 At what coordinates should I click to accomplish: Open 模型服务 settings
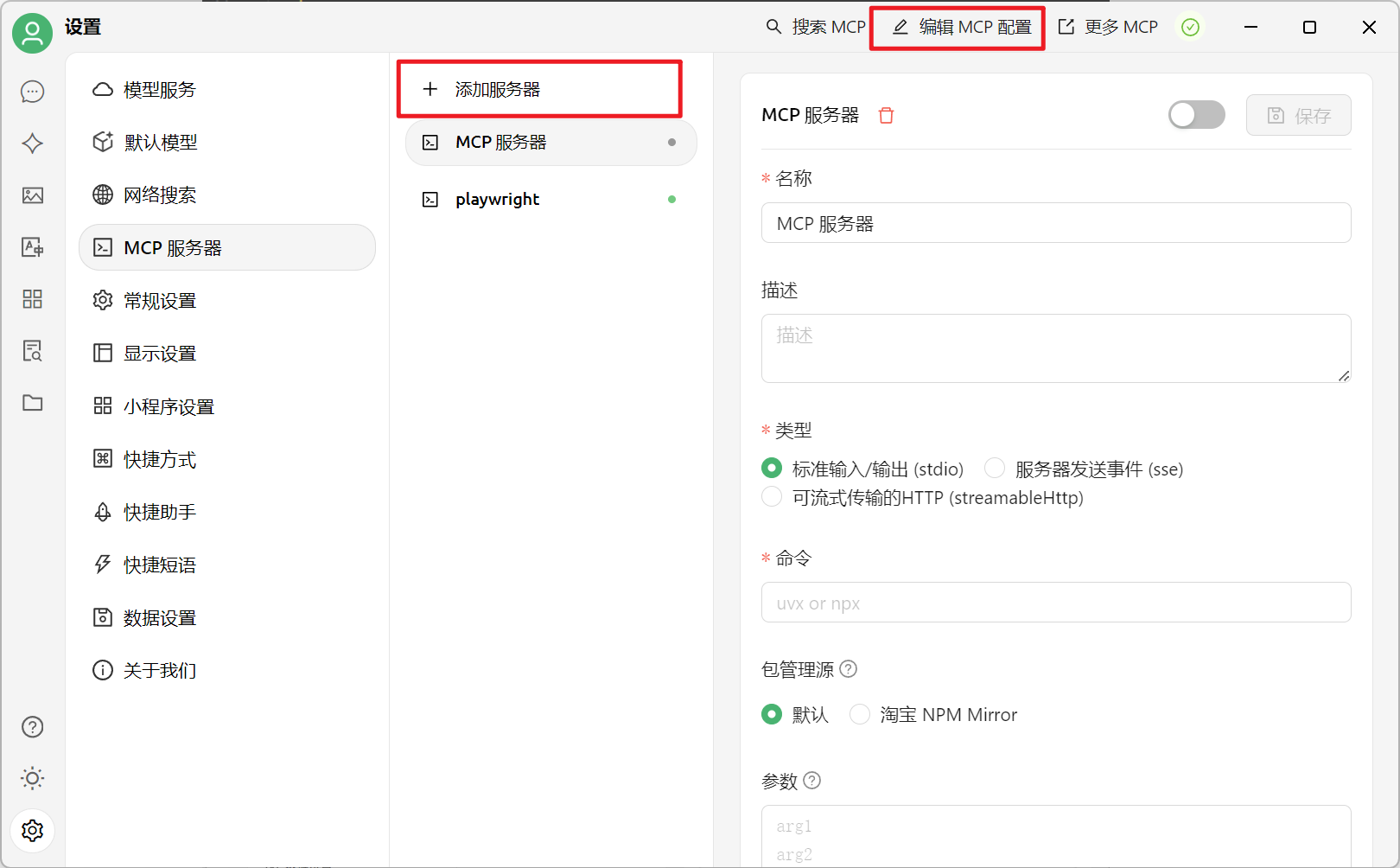click(227, 89)
